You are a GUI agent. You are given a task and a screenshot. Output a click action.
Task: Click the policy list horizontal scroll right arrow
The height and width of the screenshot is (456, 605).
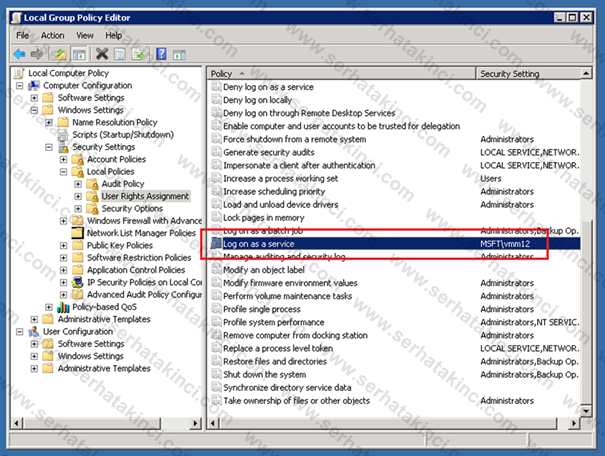574,424
